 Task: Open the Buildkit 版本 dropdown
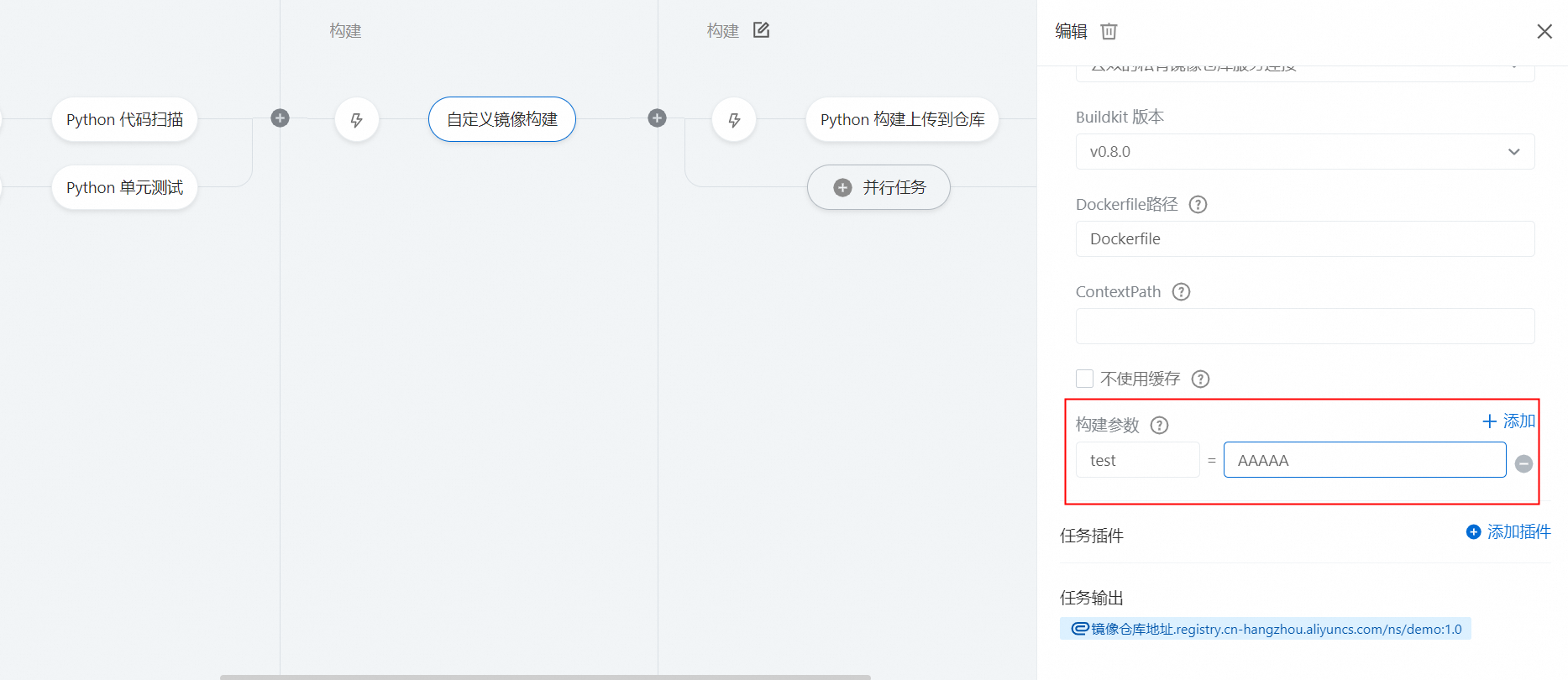pyautogui.click(x=1305, y=152)
